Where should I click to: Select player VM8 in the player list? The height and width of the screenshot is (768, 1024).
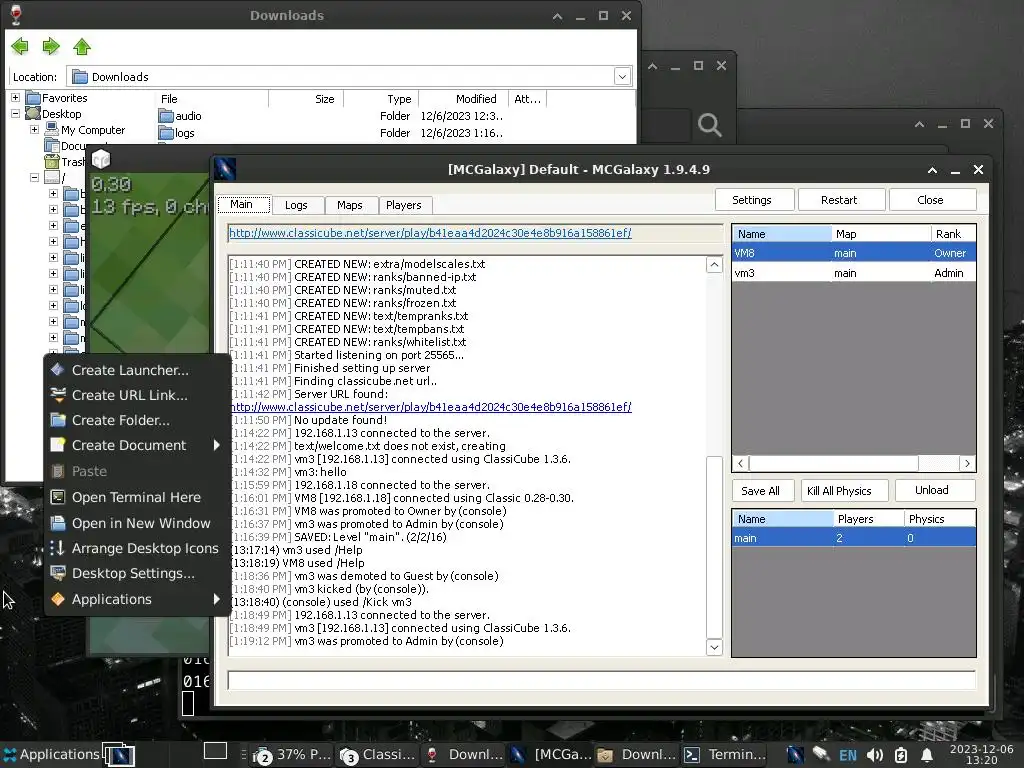coord(854,253)
